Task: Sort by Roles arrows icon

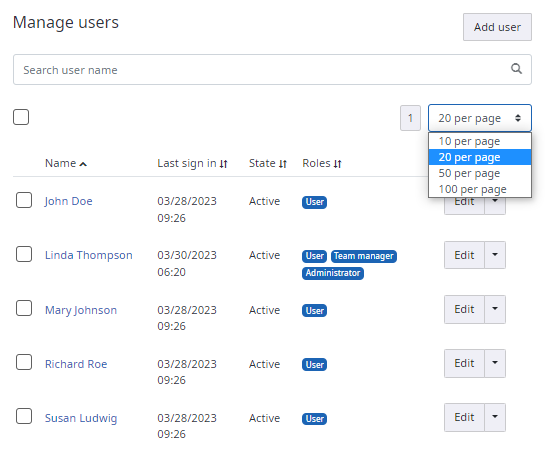Action: (337, 164)
